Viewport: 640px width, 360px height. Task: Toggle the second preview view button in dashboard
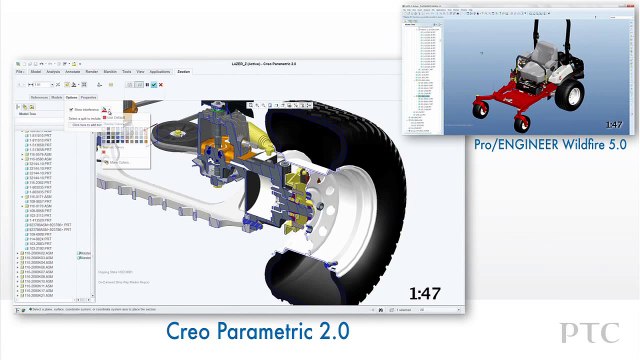tap(139, 84)
